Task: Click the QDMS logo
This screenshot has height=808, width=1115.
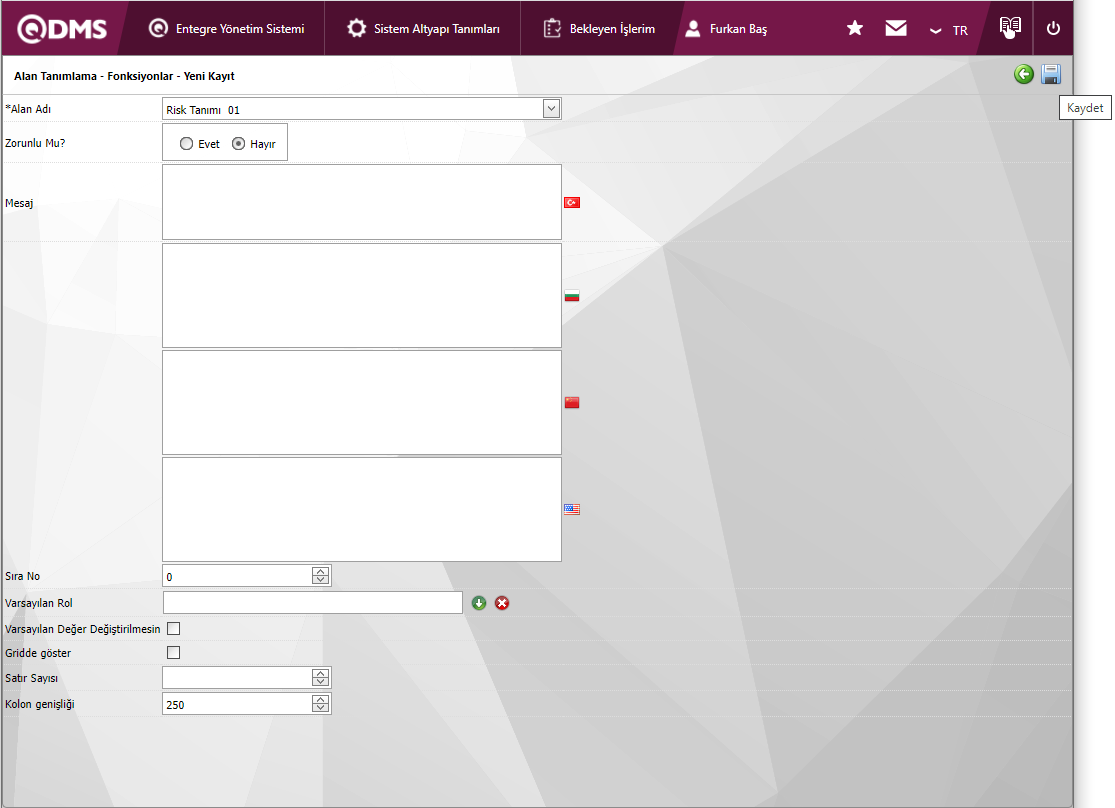Action: [x=62, y=29]
